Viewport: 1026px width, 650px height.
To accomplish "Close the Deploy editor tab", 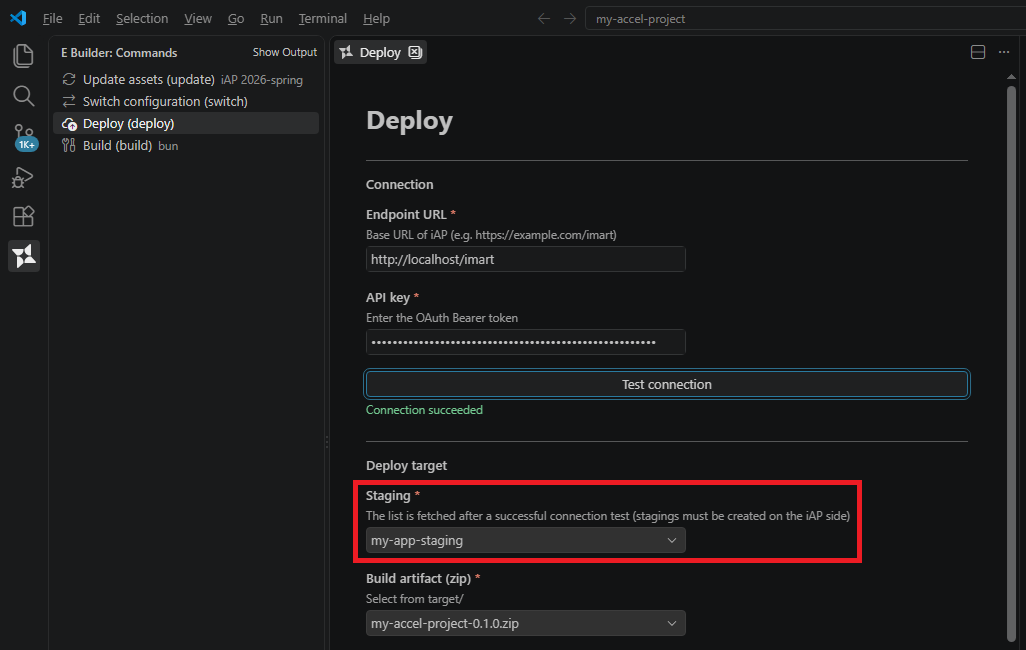I will (x=416, y=52).
